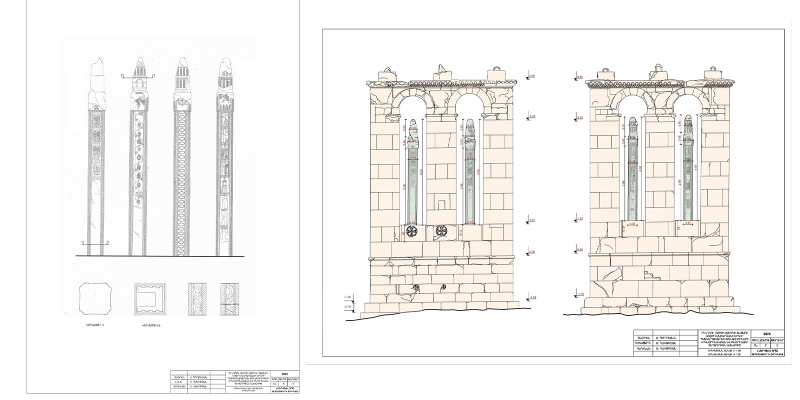Click the fourth small ornament detail square
Image resolution: width=800 pixels, height=400 pixels.
(x=231, y=300)
